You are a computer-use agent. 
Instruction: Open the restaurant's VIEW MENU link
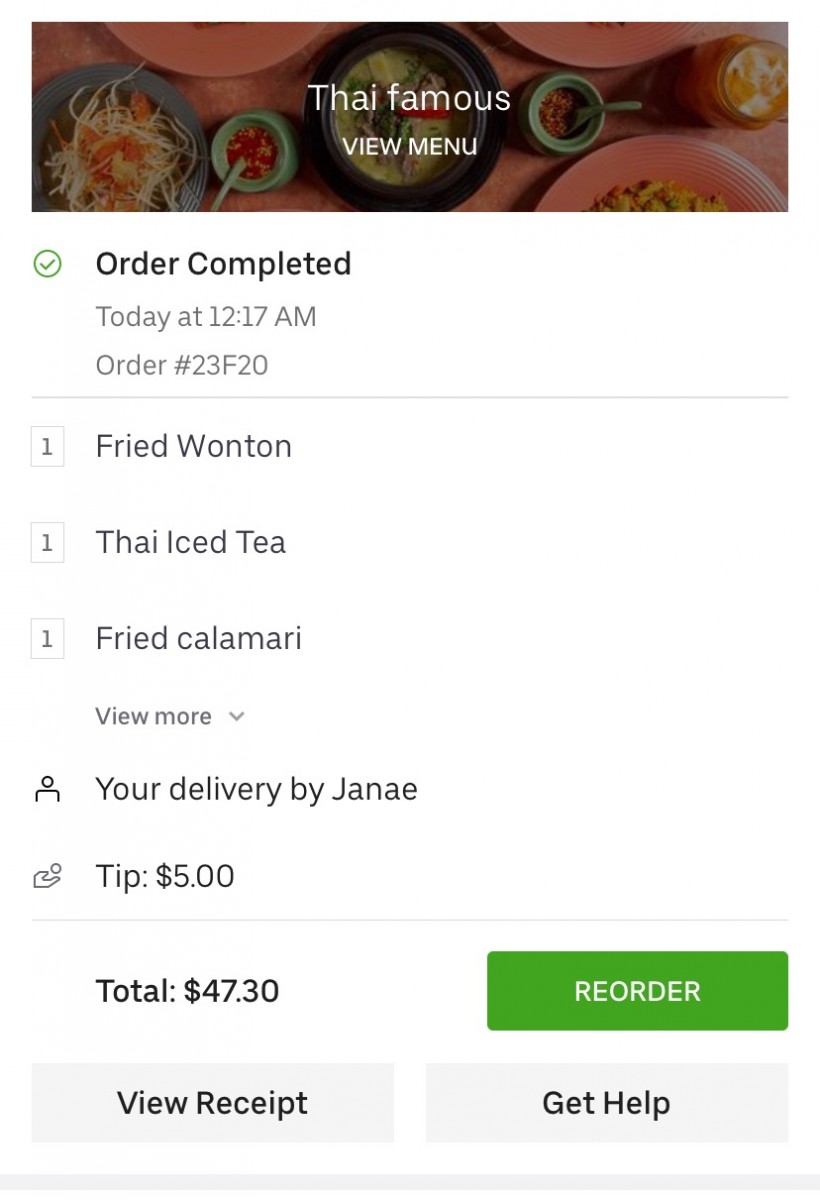tap(409, 146)
